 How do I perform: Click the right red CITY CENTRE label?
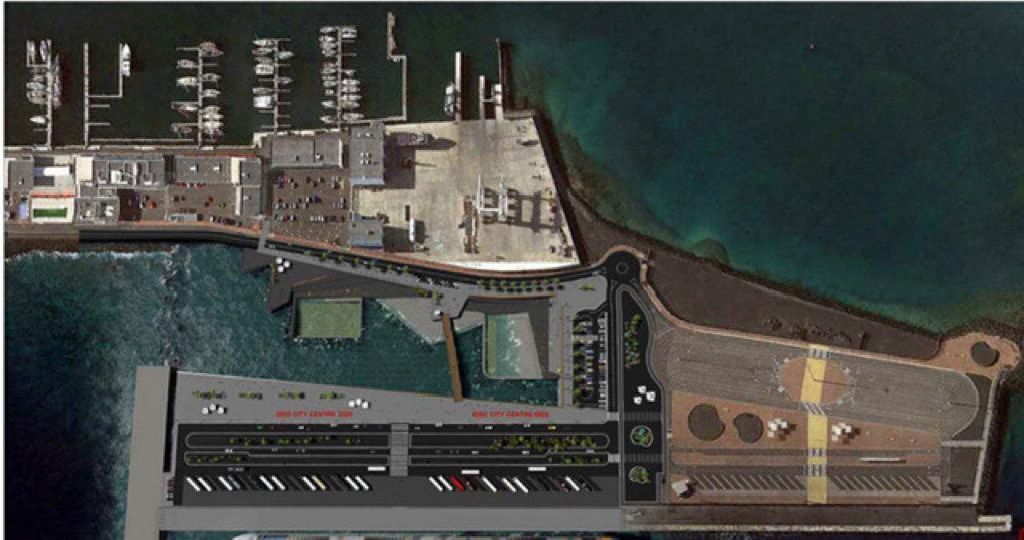click(x=512, y=413)
